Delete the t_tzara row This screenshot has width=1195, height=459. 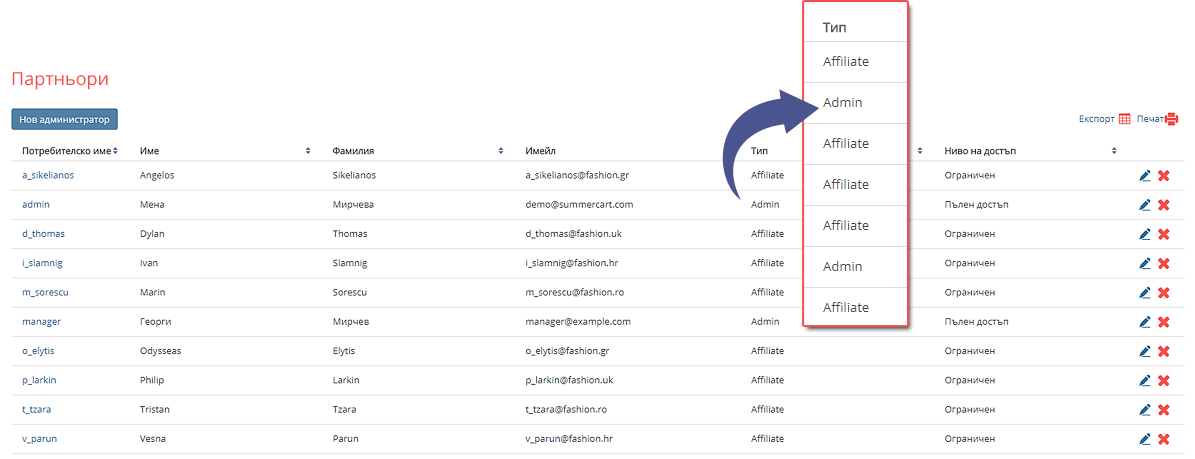coord(1164,410)
